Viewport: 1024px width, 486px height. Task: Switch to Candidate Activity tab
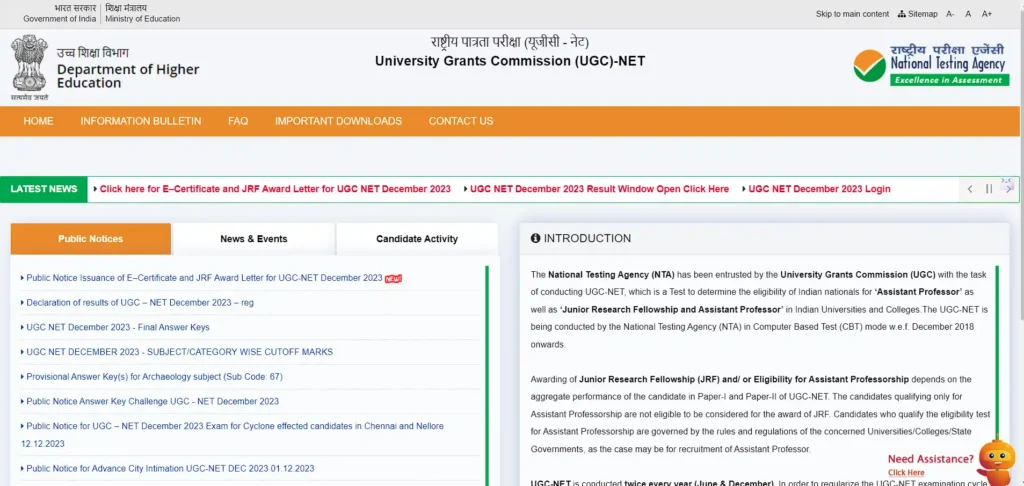click(417, 239)
